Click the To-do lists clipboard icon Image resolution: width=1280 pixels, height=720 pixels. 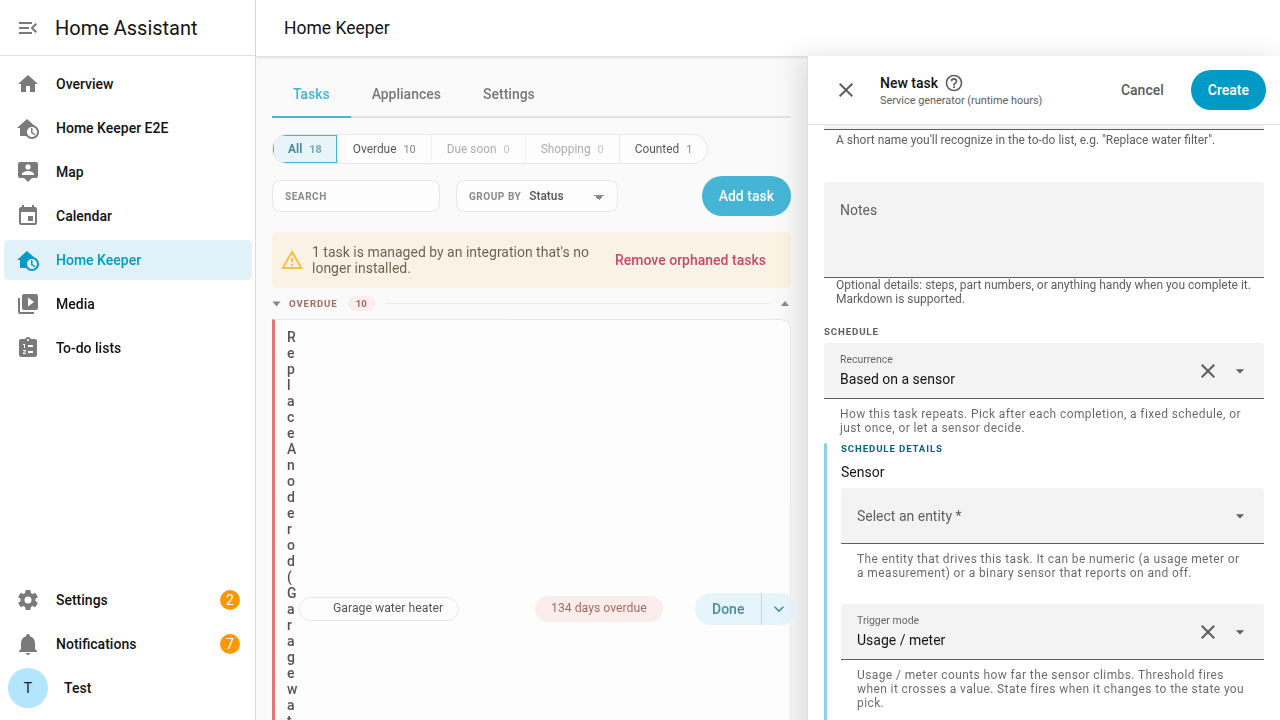(x=28, y=348)
